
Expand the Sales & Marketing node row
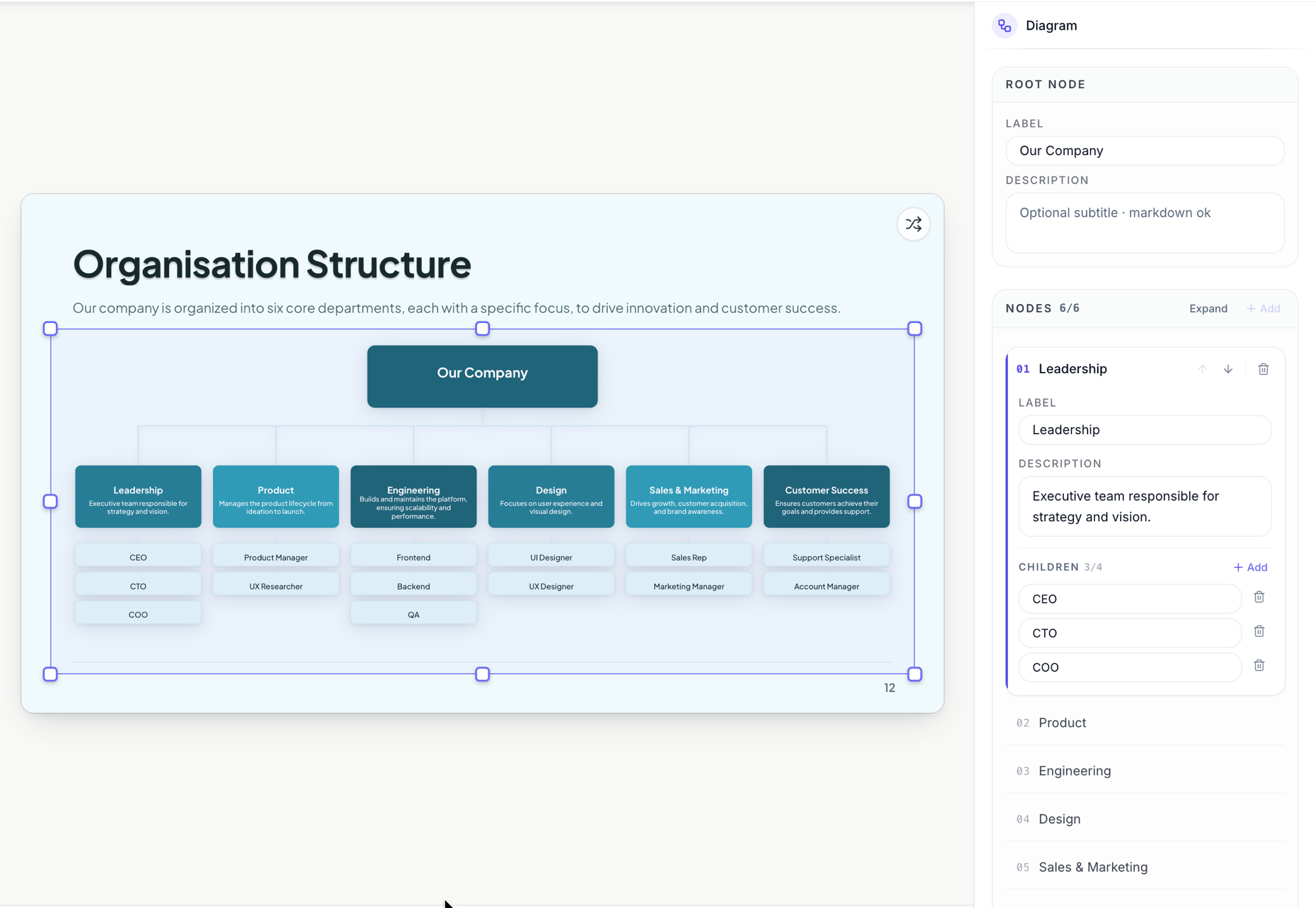[x=1145, y=867]
